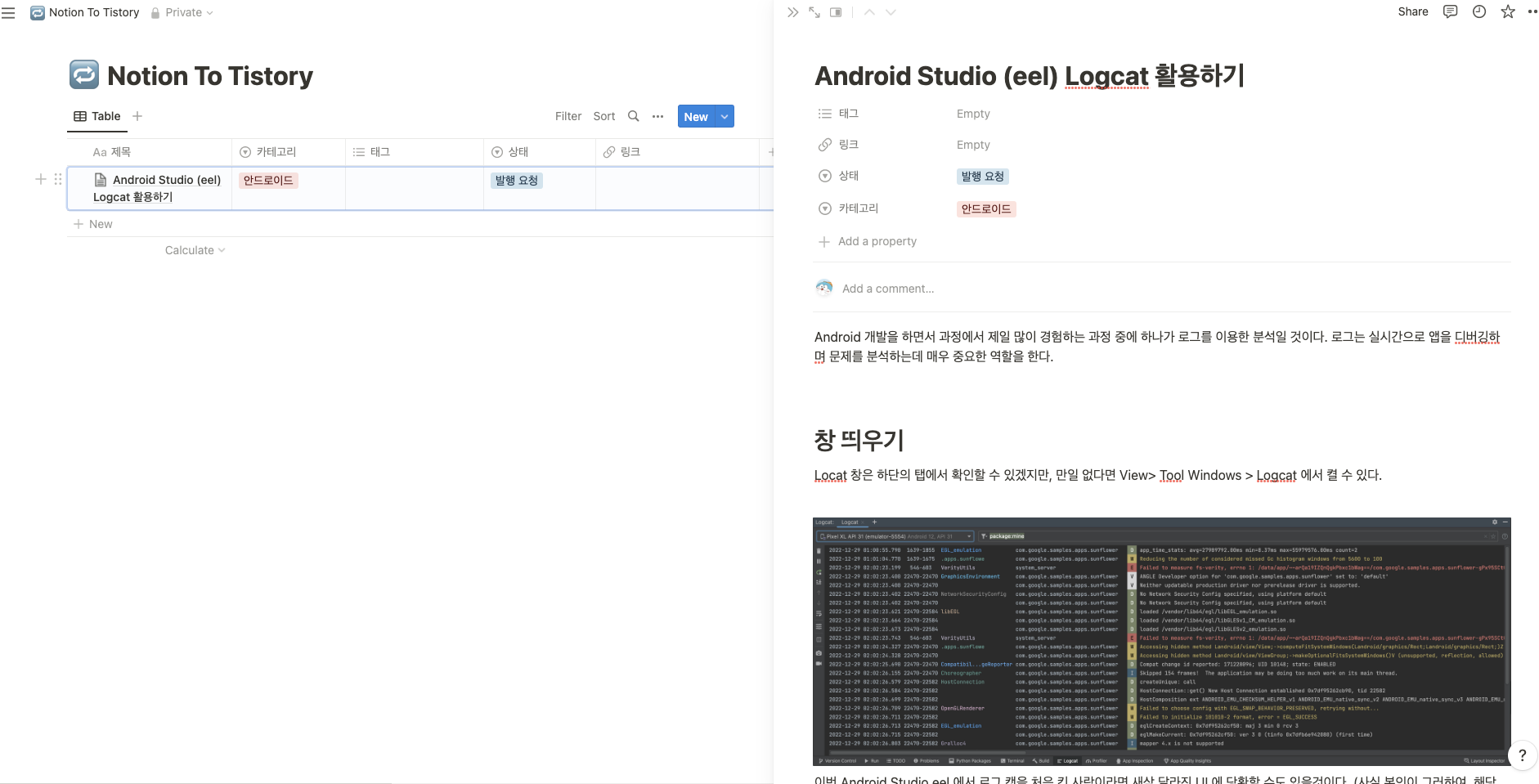The image size is (1539, 784).
Task: Click the empty 태그 cell in table row
Action: coord(415,188)
